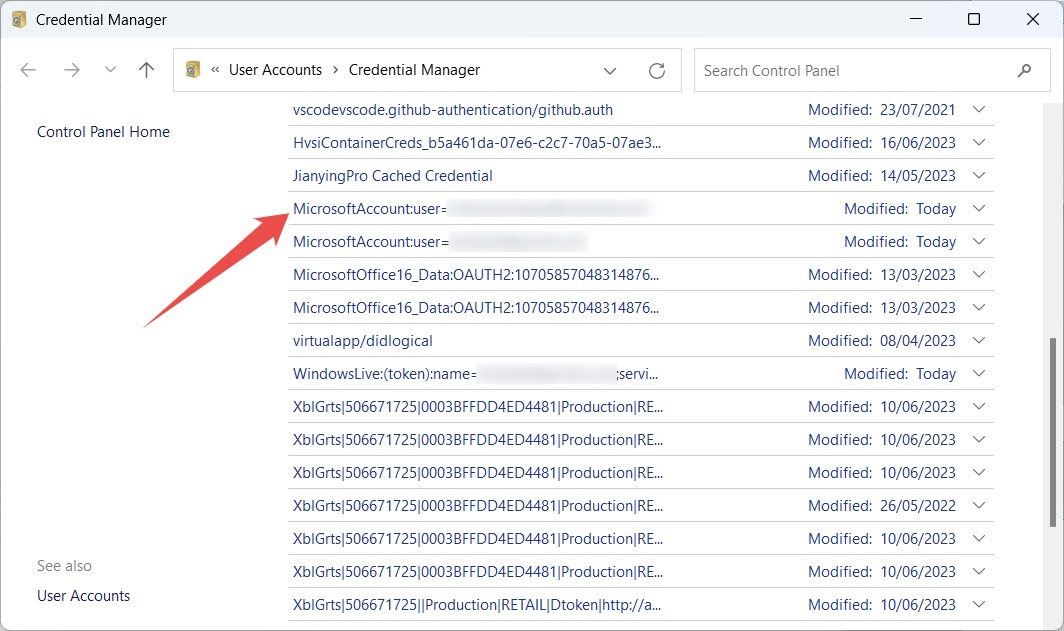Screen dimensions: 1064x631
Task: Expand the first XblGrts Production credential
Action: [x=979, y=406]
